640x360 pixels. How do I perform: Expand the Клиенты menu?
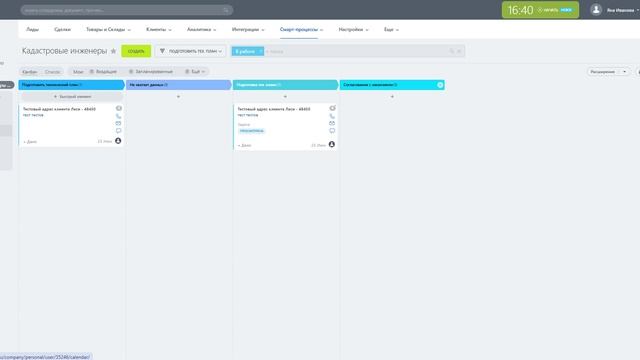[x=158, y=29]
